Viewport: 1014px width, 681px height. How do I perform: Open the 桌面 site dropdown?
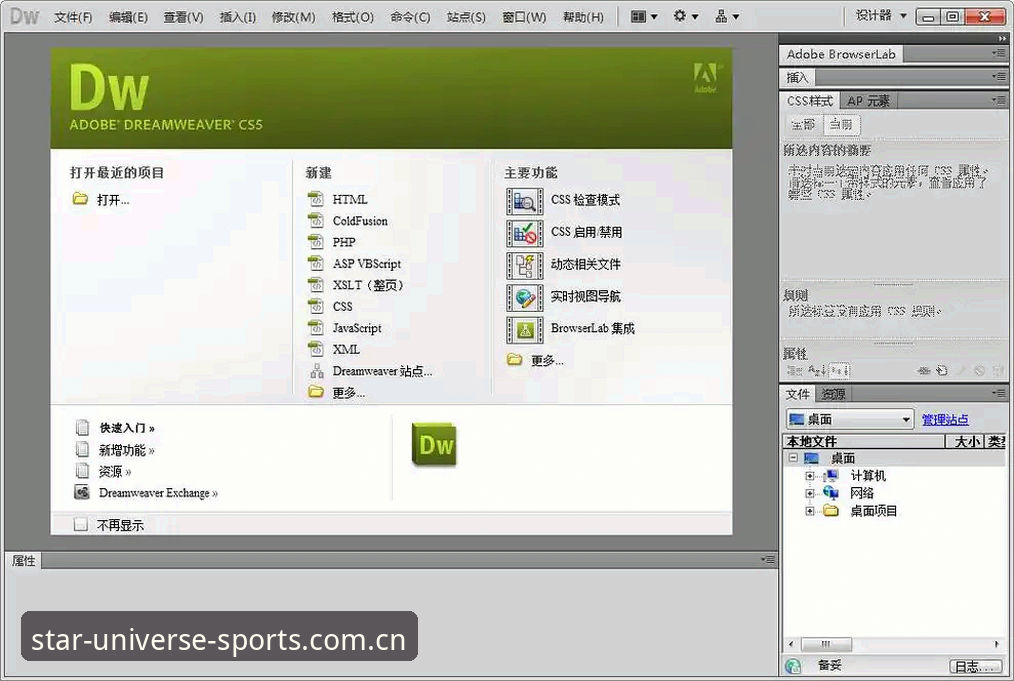click(x=850, y=420)
